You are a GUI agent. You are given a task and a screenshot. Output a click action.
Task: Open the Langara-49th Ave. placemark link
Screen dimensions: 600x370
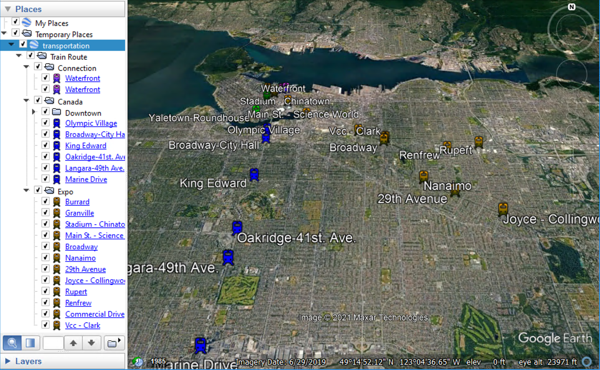[x=95, y=168]
